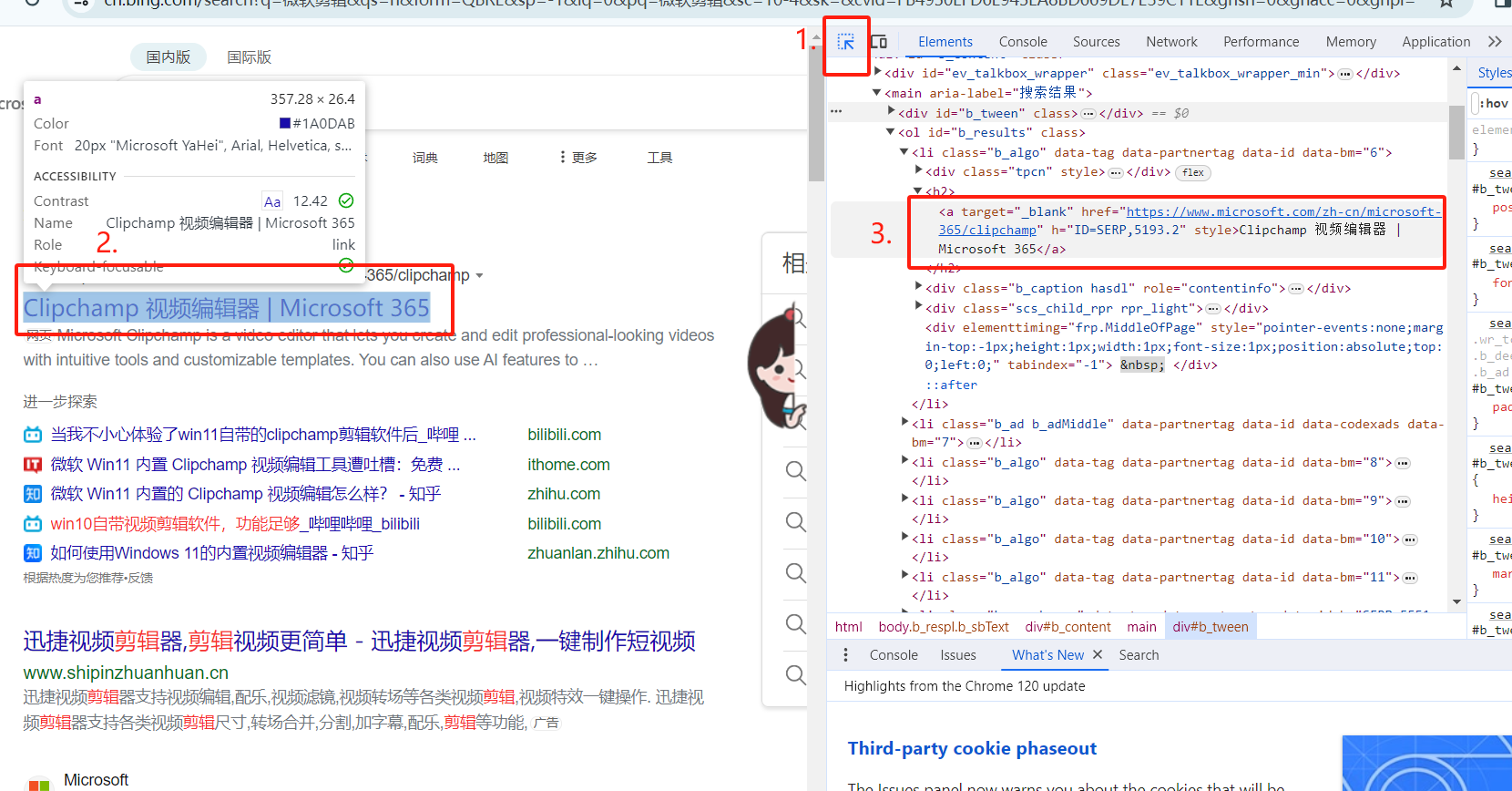Click the microsoft.com href link in the DOM

point(1190,221)
